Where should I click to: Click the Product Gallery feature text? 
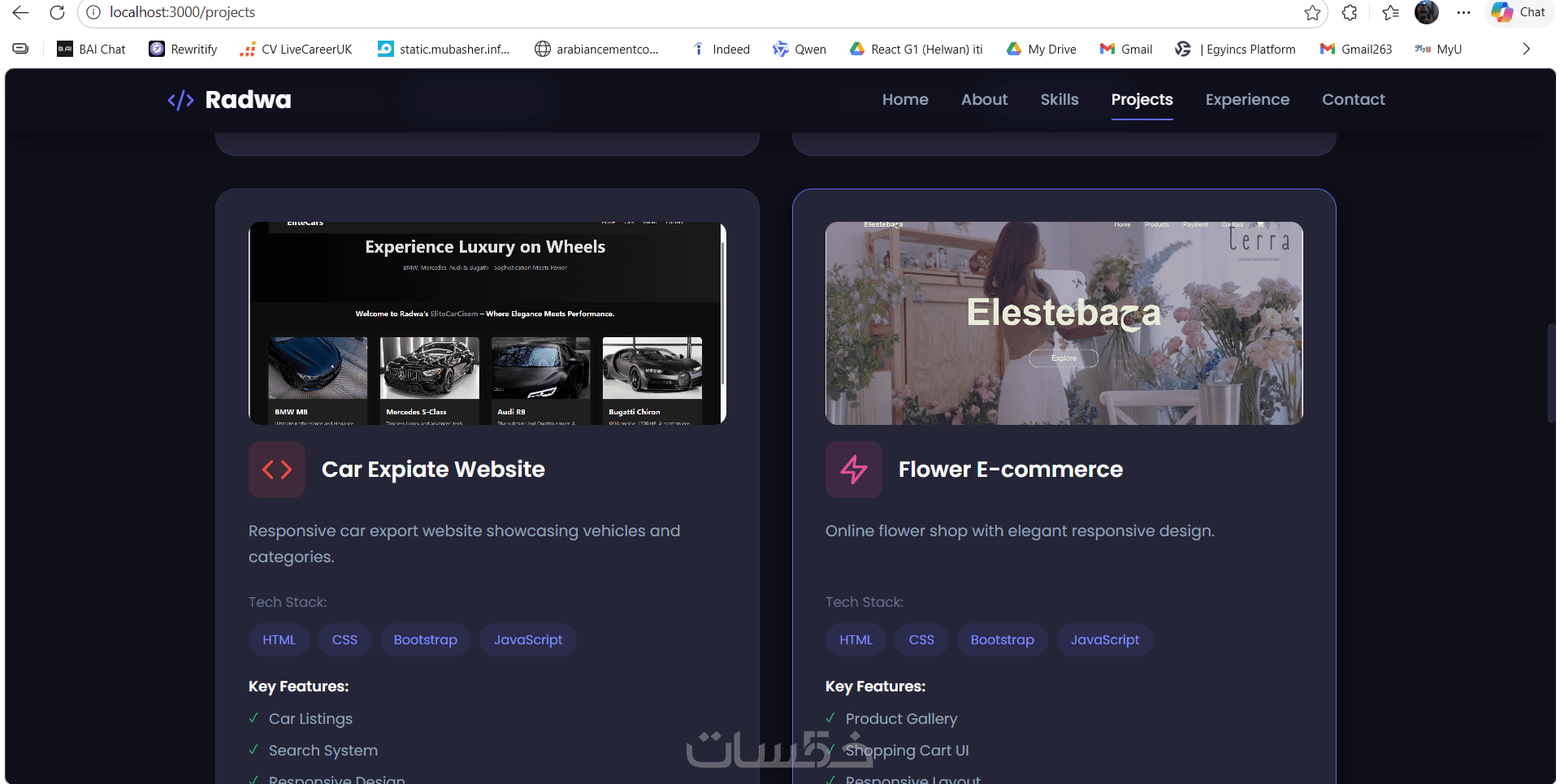pyautogui.click(x=902, y=719)
